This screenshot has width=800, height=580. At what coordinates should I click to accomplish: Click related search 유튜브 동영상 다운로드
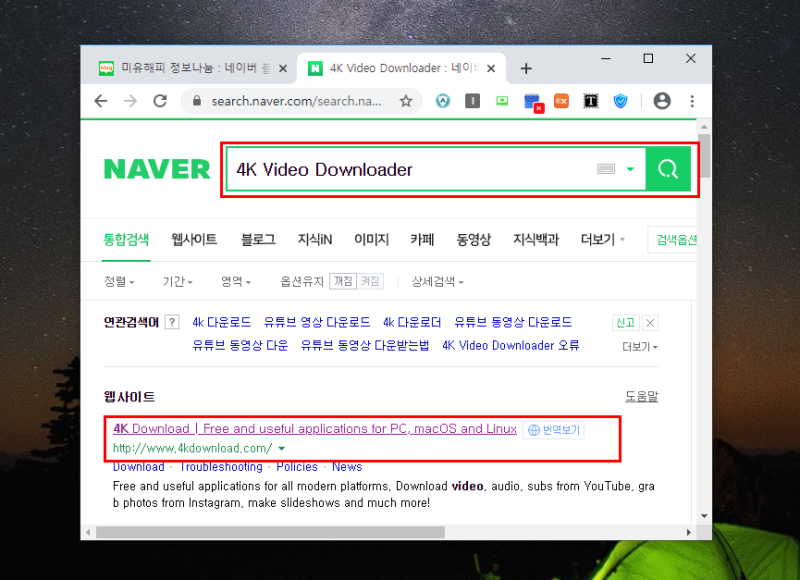click(x=513, y=322)
